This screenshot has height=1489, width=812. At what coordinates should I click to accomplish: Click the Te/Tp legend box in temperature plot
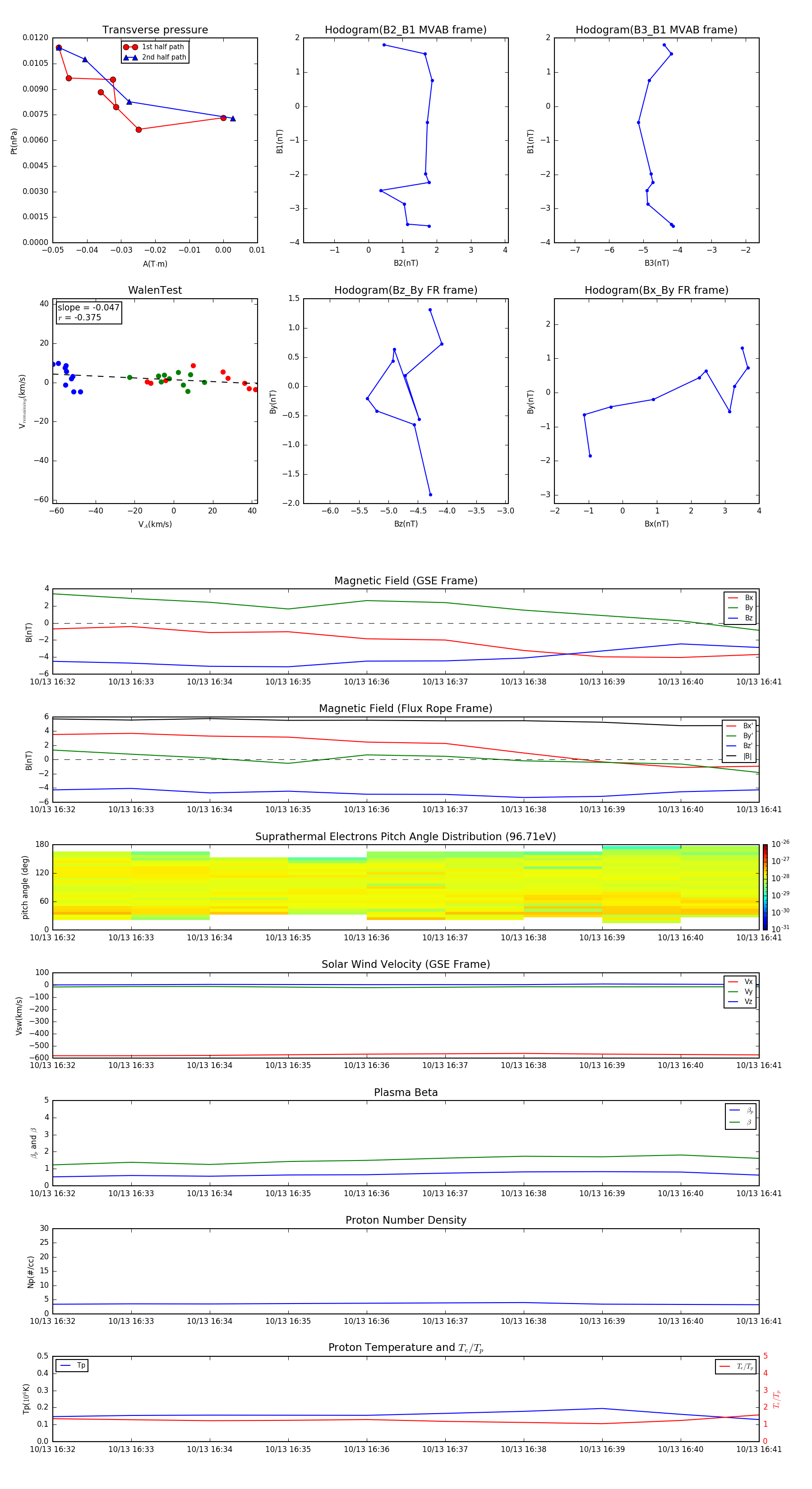click(x=736, y=1366)
